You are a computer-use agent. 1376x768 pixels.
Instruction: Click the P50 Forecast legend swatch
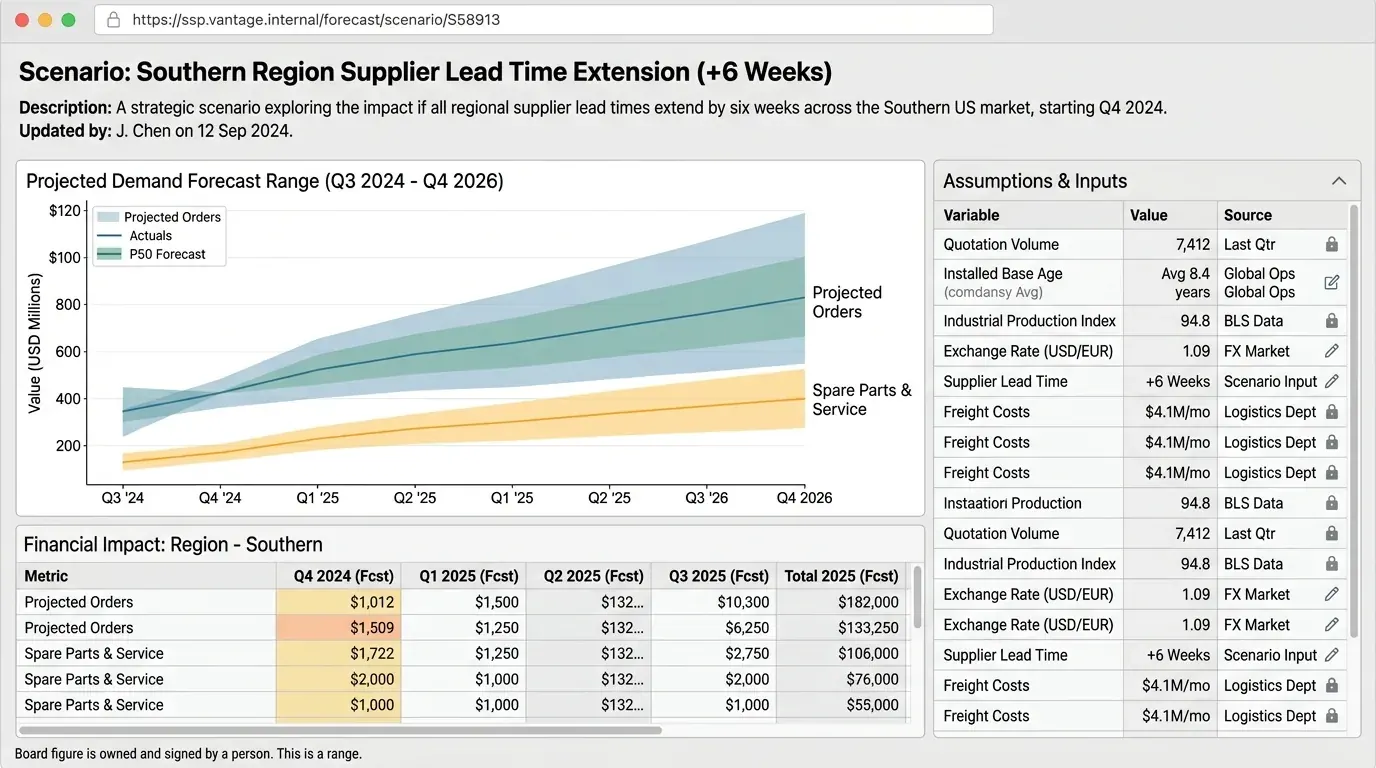pyautogui.click(x=108, y=255)
